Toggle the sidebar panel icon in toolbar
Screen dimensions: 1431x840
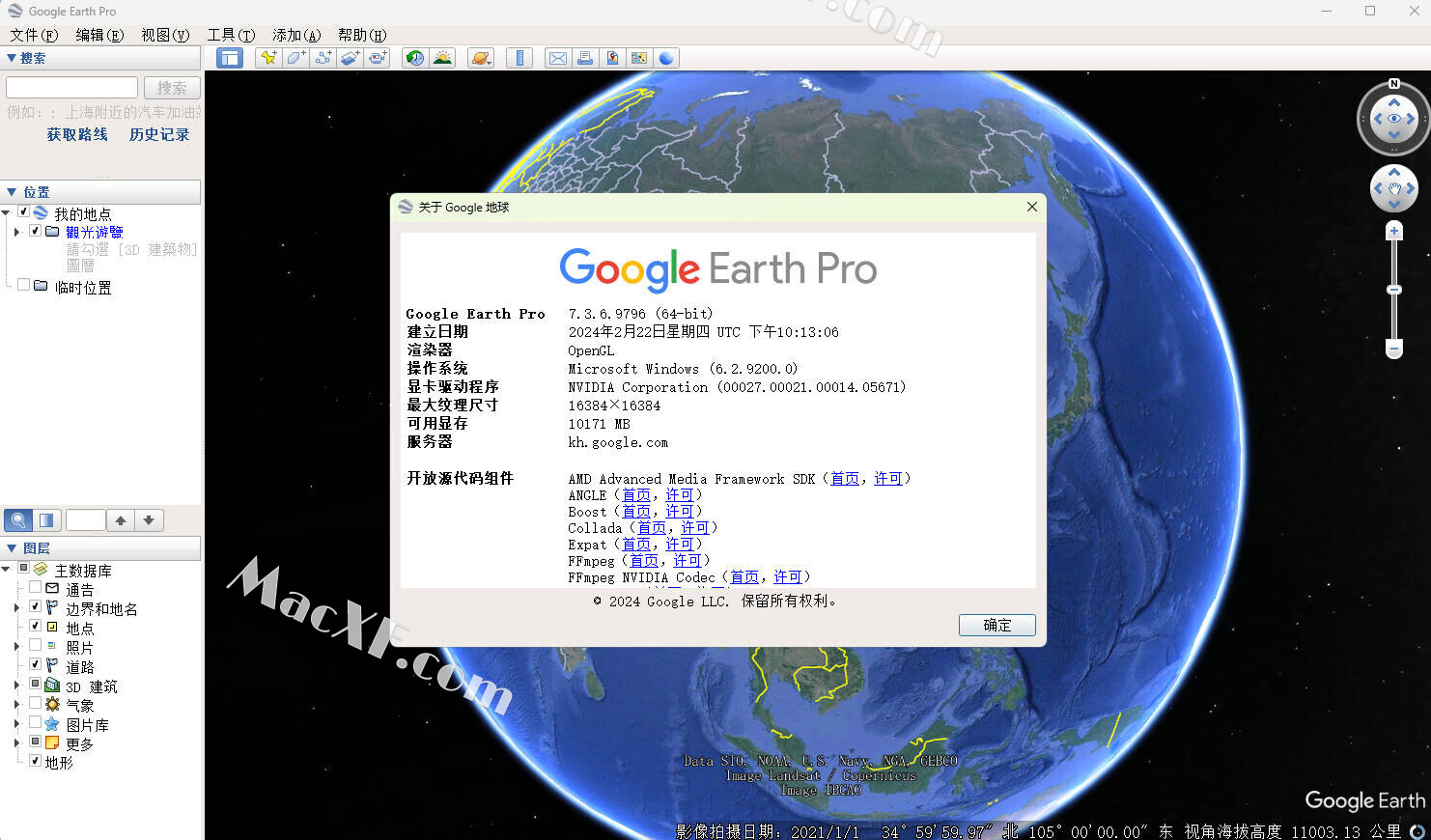[229, 58]
